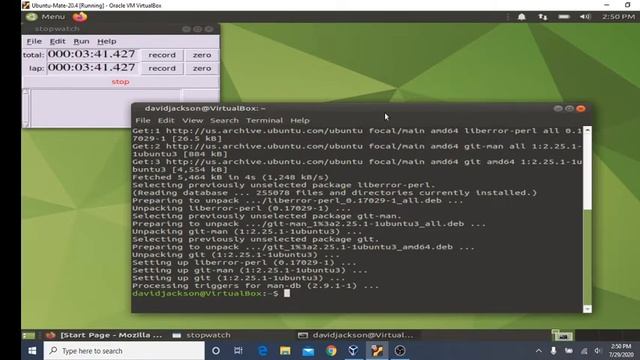
Task: Switch to stopwatch taskbar entry
Action: point(202,335)
